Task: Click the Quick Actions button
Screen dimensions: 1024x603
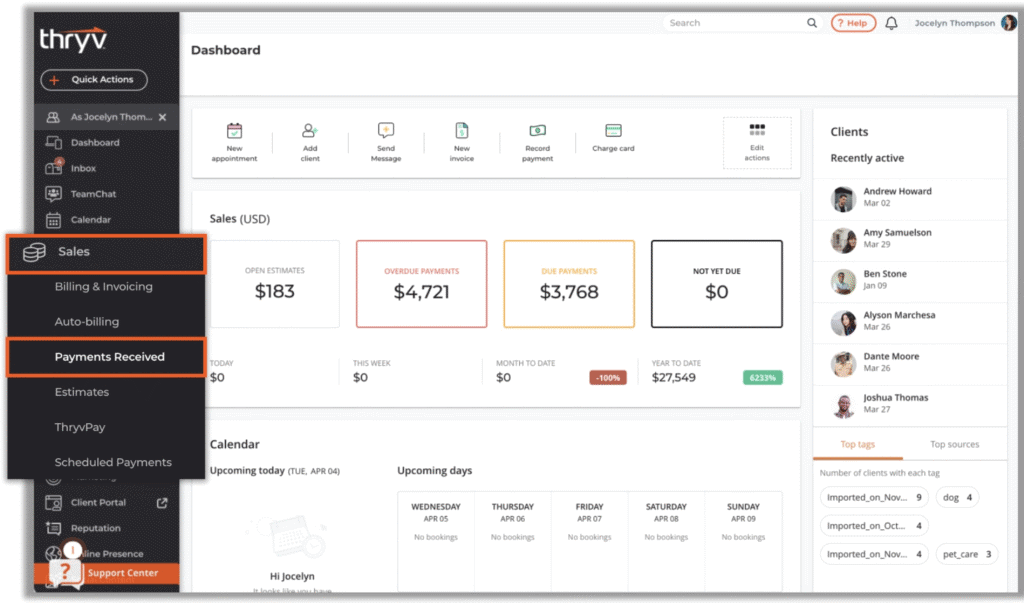Action: 94,80
